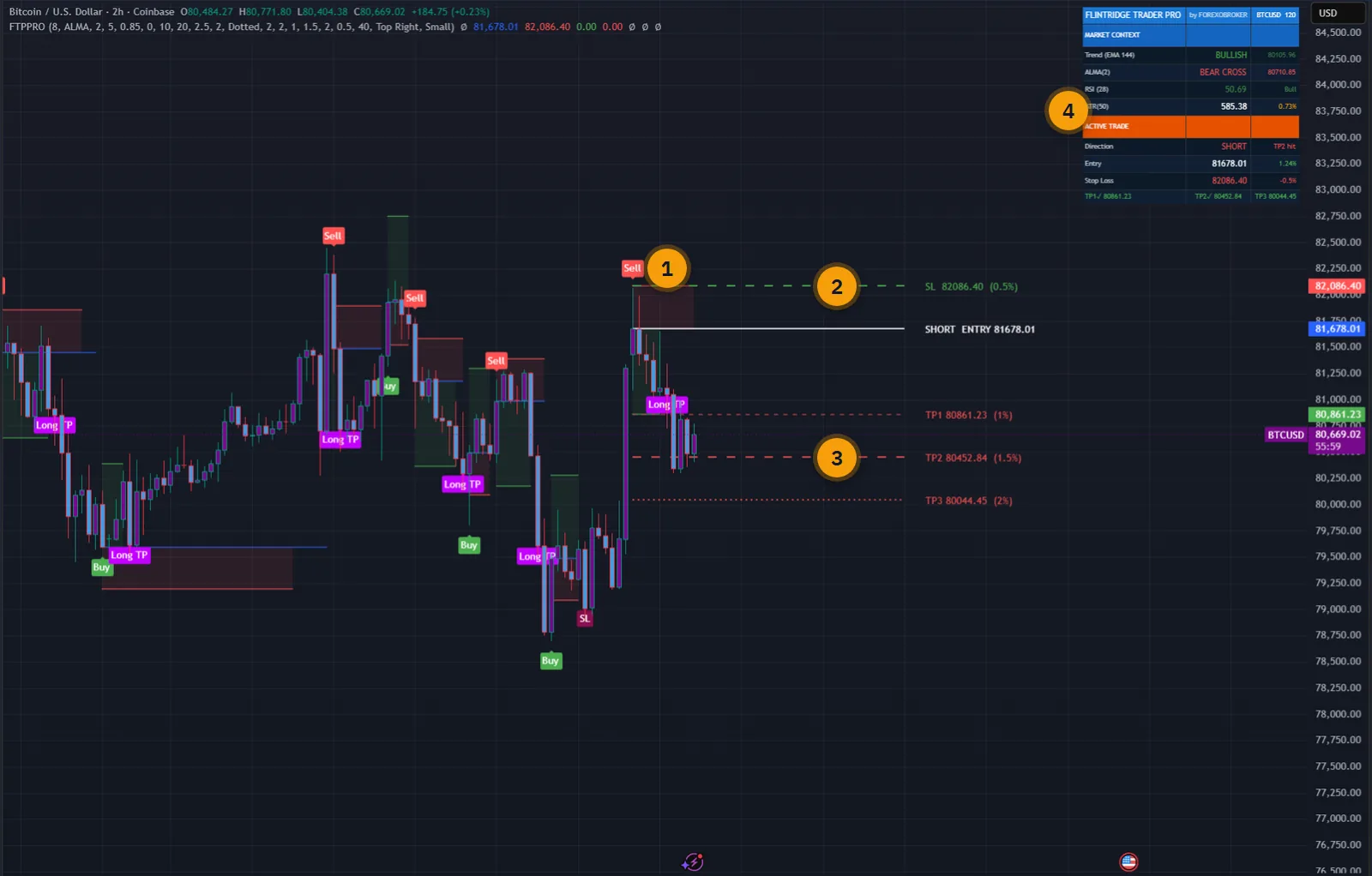Screen dimensions: 1372x876
Task: Click the MARKET CONTEXT section row
Action: [1190, 35]
